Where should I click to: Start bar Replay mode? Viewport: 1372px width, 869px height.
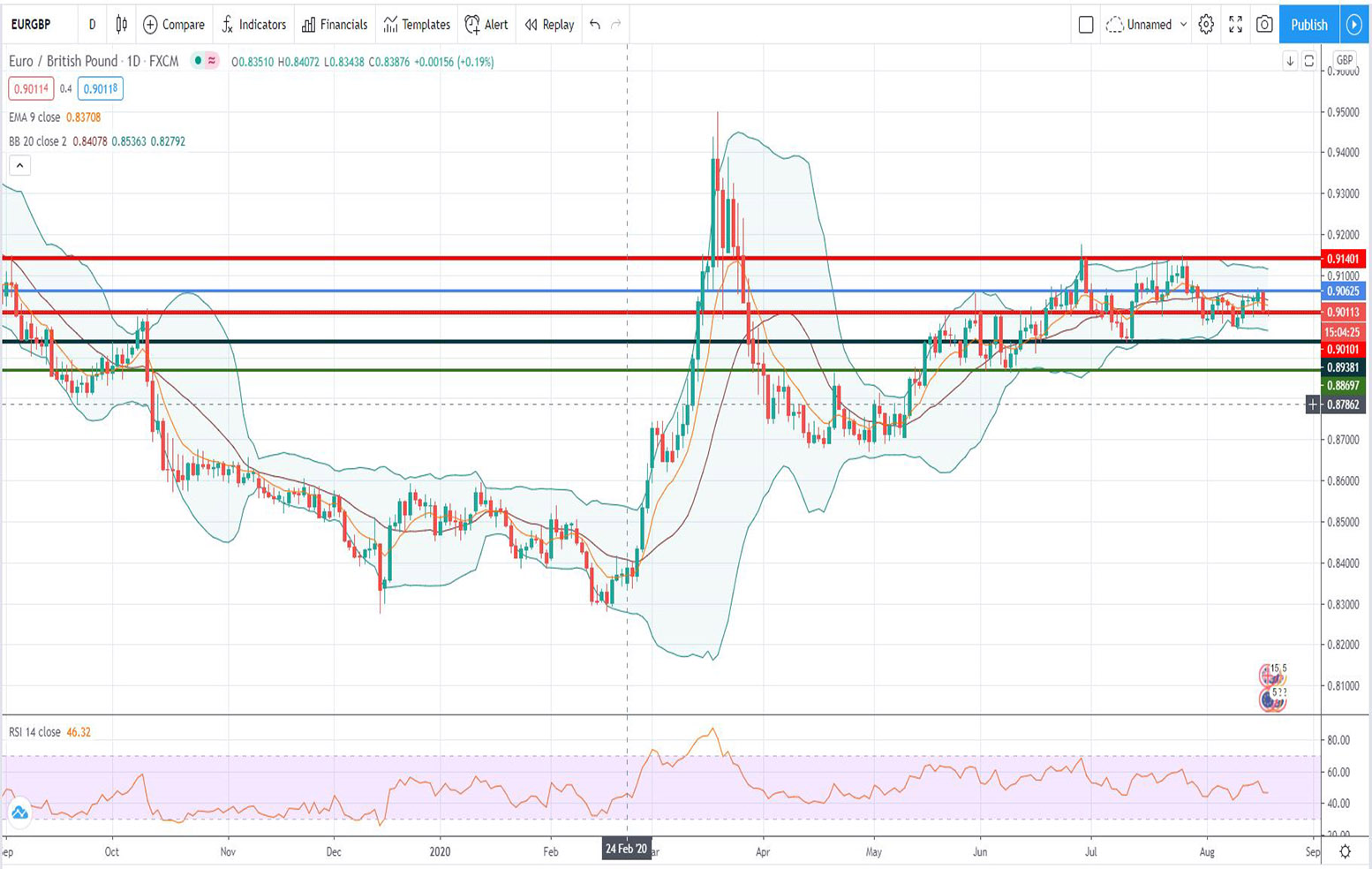click(x=547, y=25)
